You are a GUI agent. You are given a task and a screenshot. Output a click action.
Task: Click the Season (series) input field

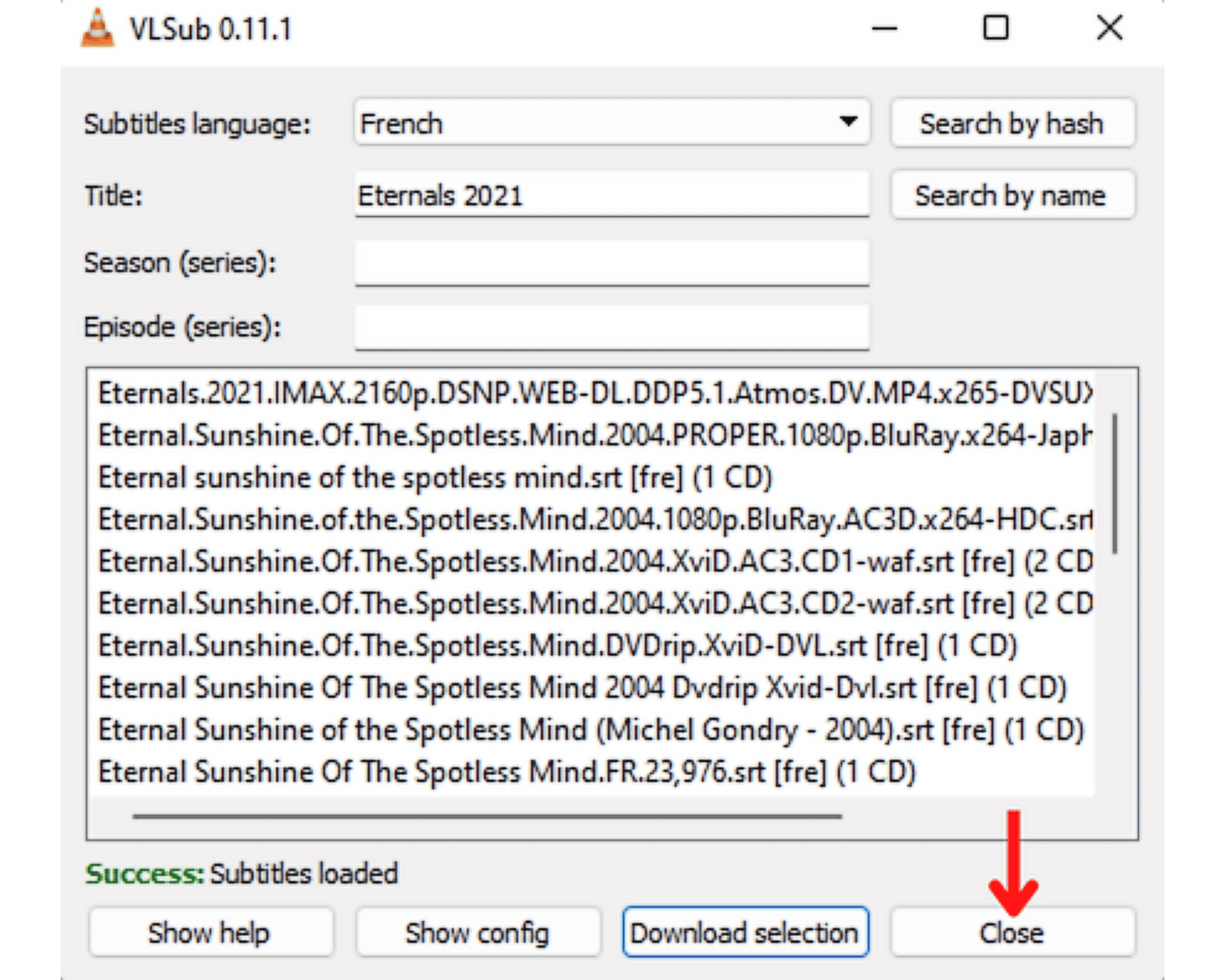coord(612,263)
